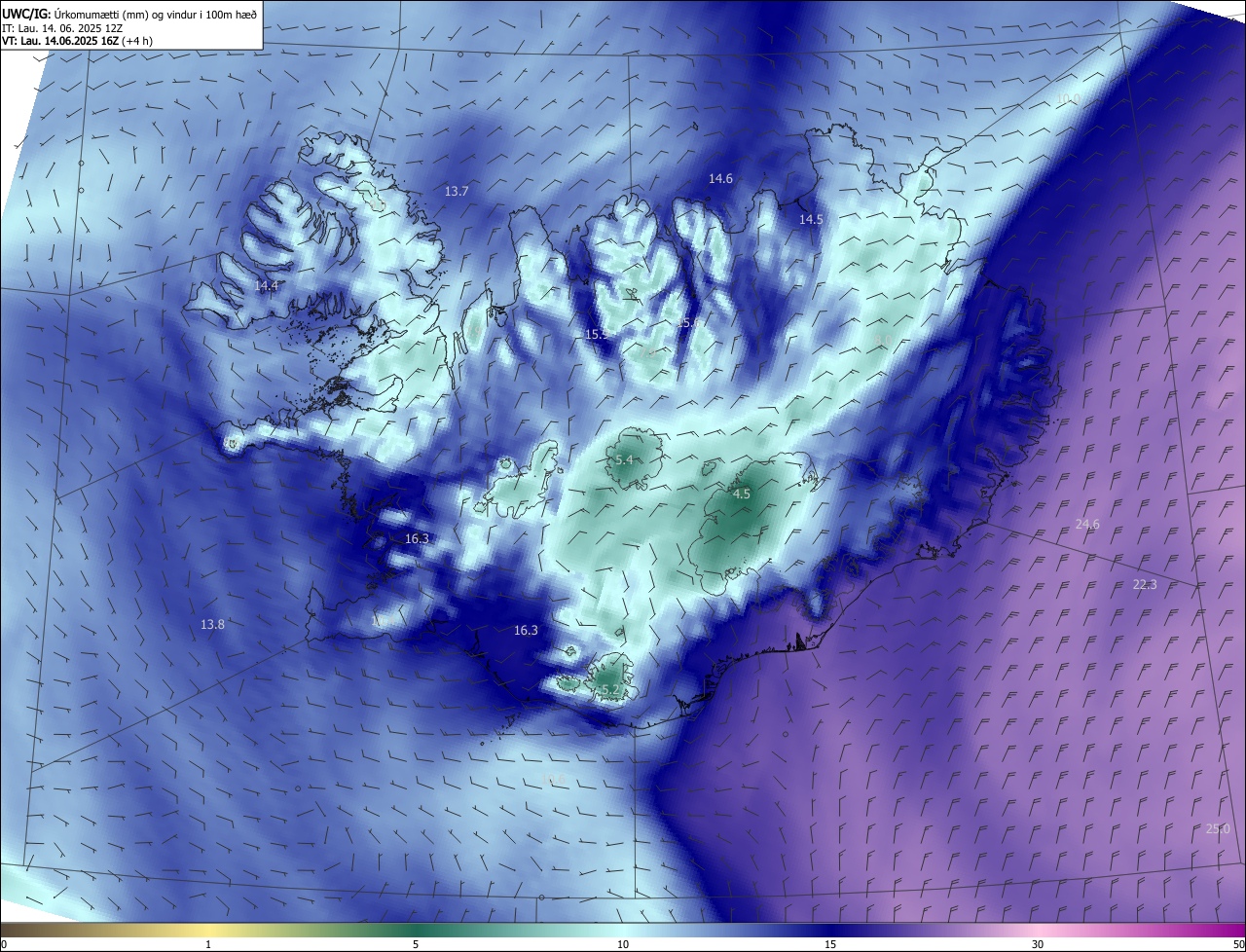
Task: Click the '15' tick on the color scale
Action: [830, 944]
